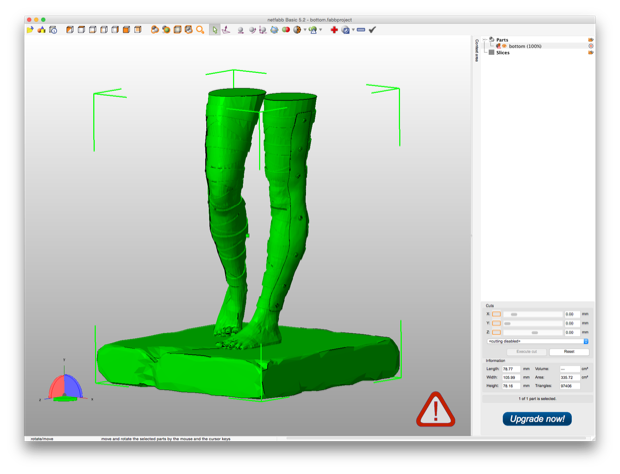The height and width of the screenshot is (474, 620).
Task: Click the red warning triangle in the viewport
Action: (x=435, y=410)
